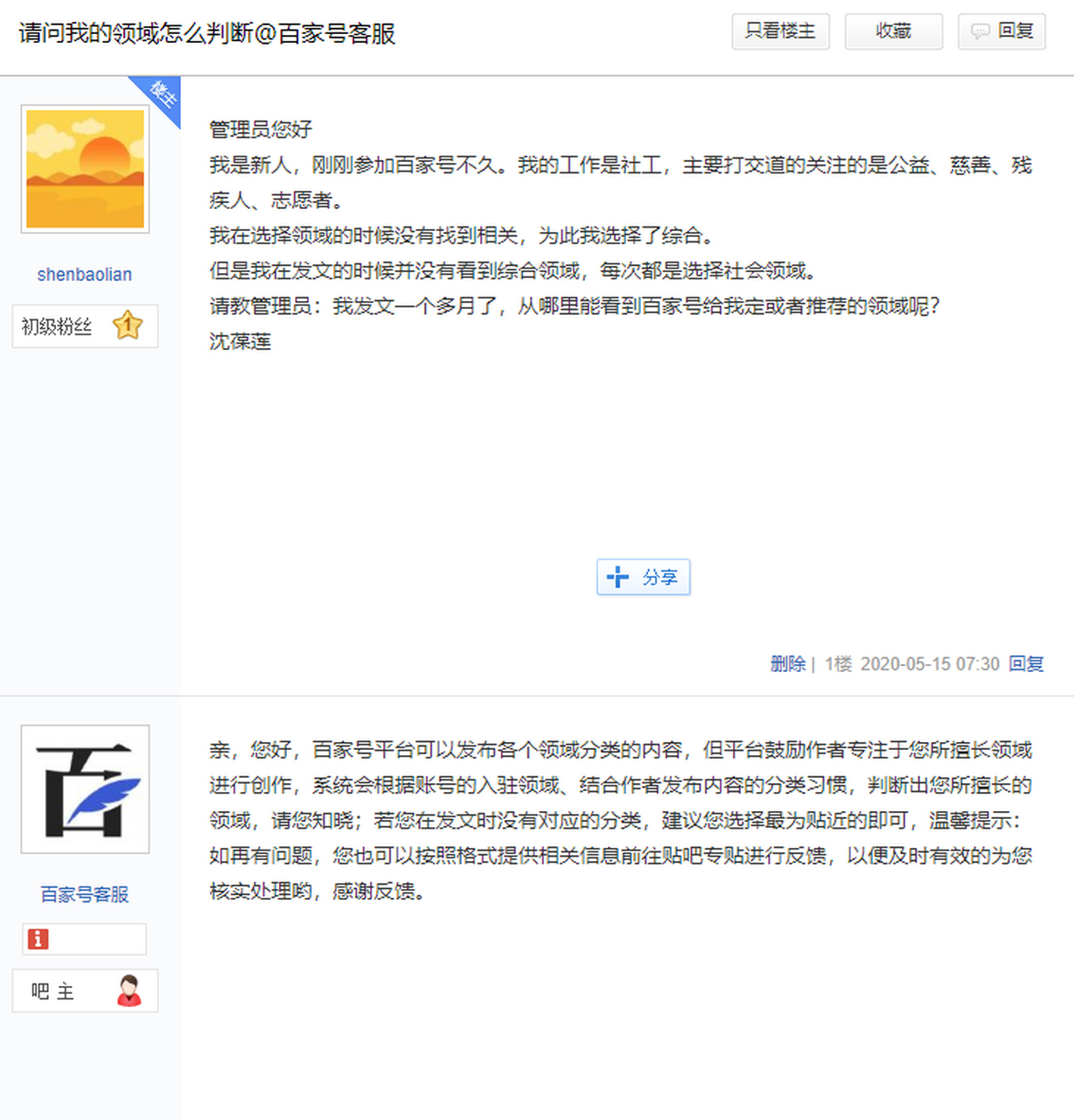Click the 收藏 button
The width and height of the screenshot is (1074, 1120).
click(893, 31)
